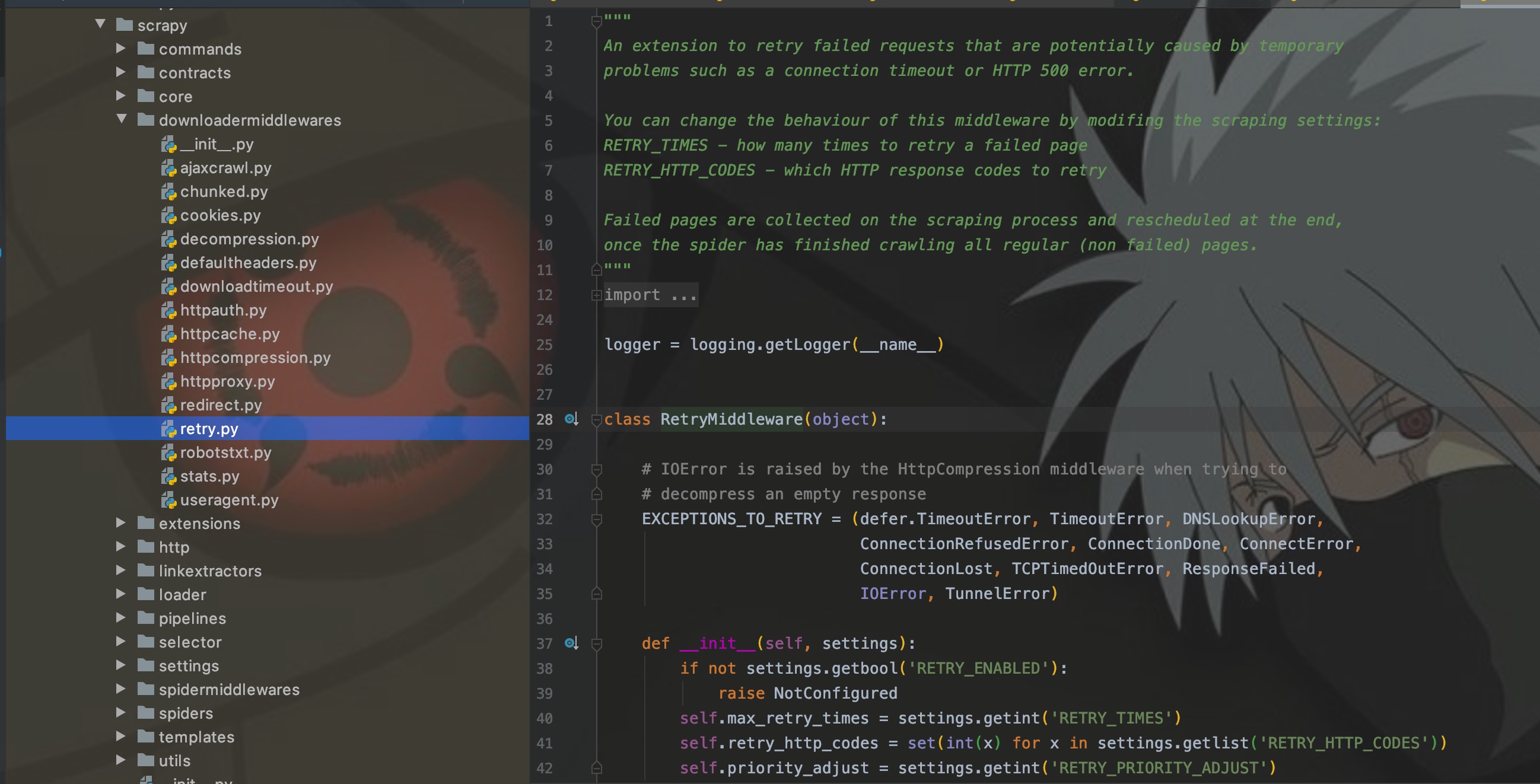Select retry.py in the project tree
Screen dimensions: 1540x784
267,428
